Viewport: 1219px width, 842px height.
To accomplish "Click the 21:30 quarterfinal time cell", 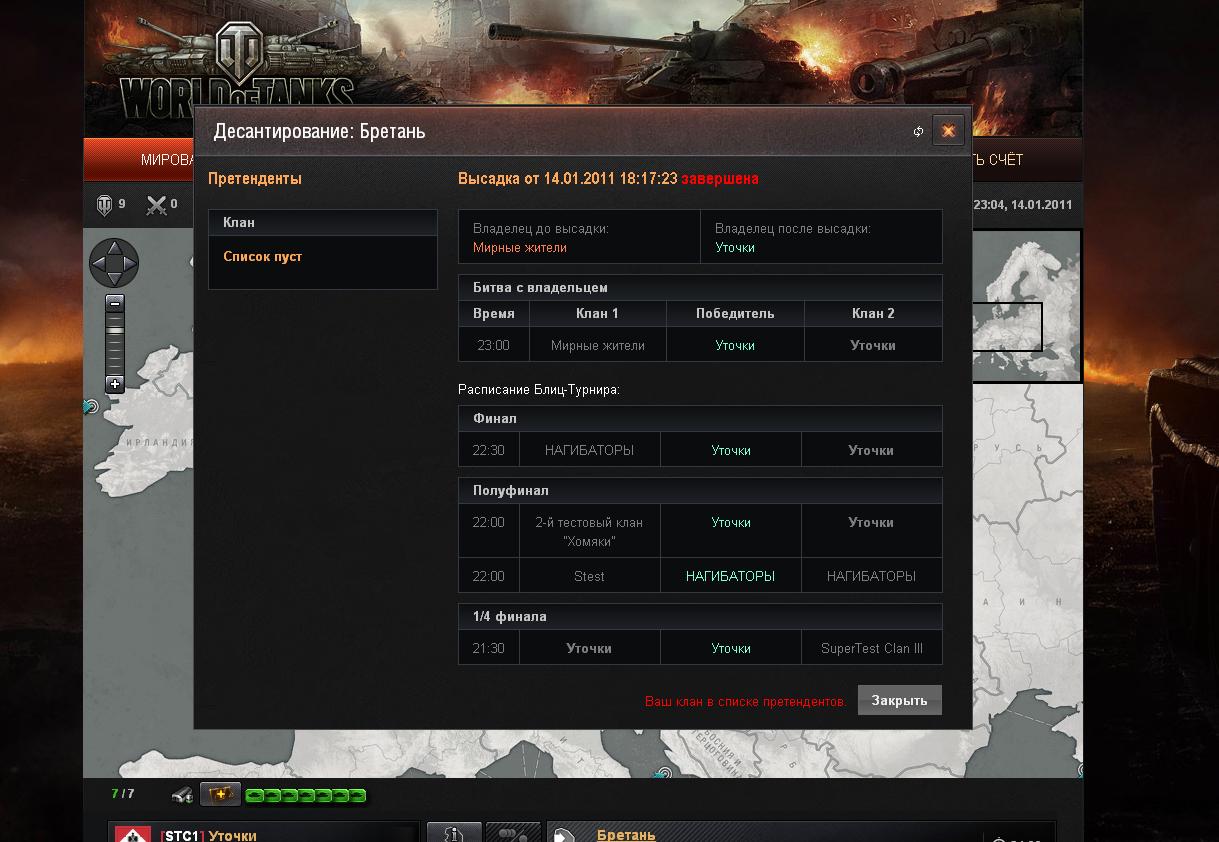I will (488, 648).
